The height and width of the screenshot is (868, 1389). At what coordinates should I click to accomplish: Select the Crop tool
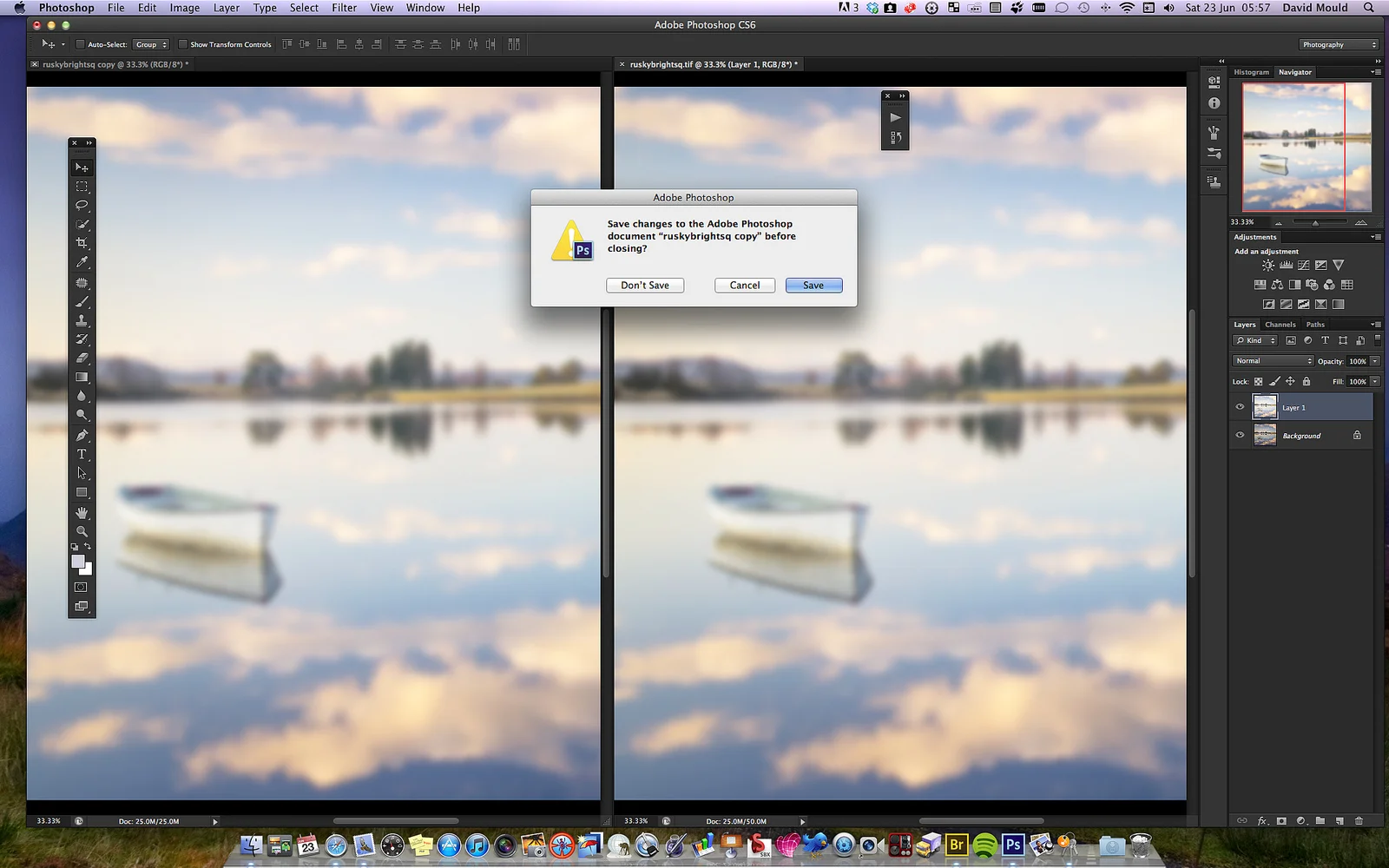(x=82, y=243)
